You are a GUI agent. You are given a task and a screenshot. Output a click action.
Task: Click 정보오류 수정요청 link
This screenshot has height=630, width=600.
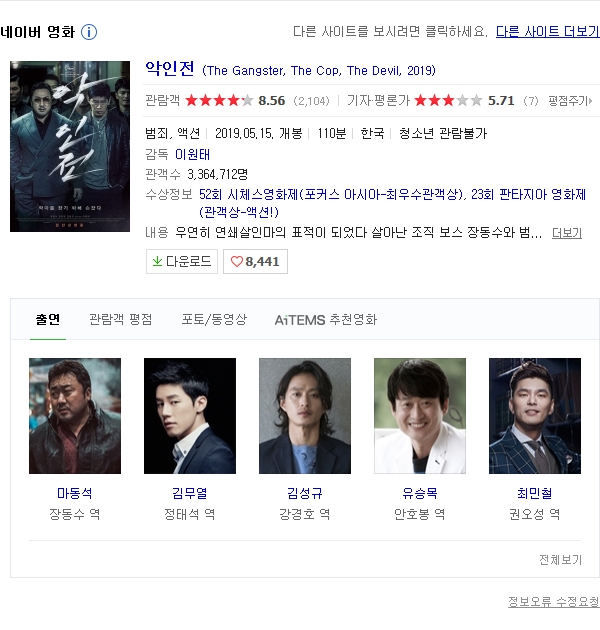point(554,601)
